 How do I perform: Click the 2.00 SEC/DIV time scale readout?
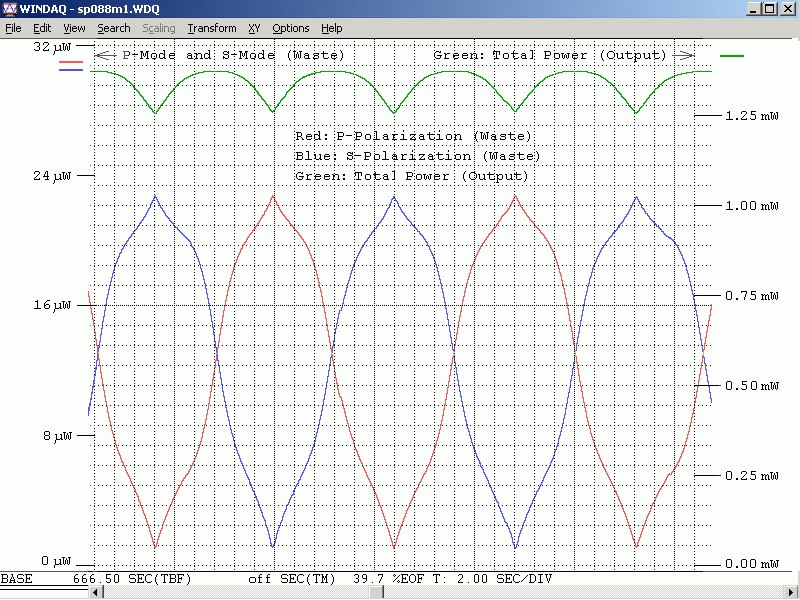point(504,579)
